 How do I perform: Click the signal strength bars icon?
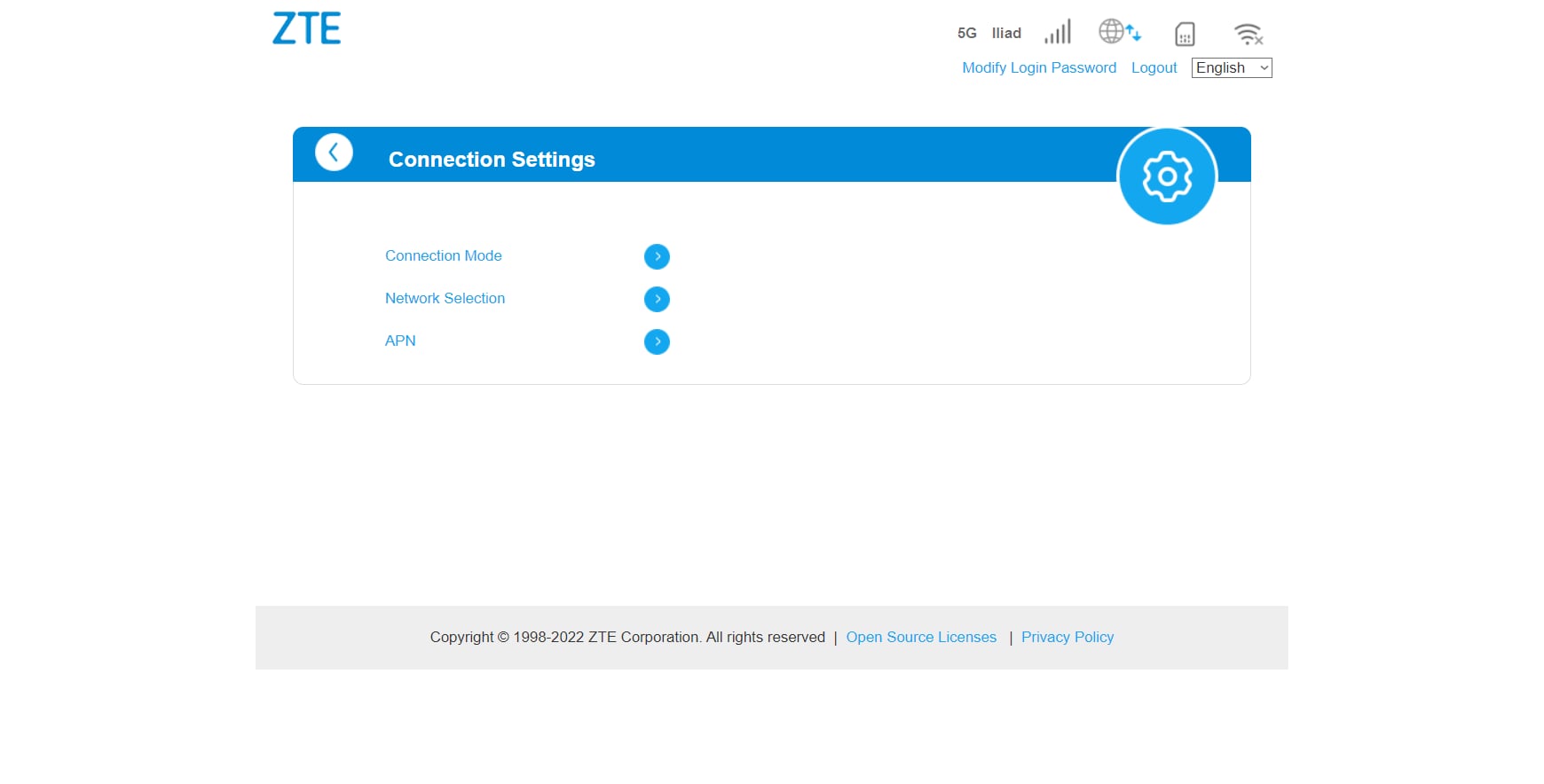pos(1058,32)
